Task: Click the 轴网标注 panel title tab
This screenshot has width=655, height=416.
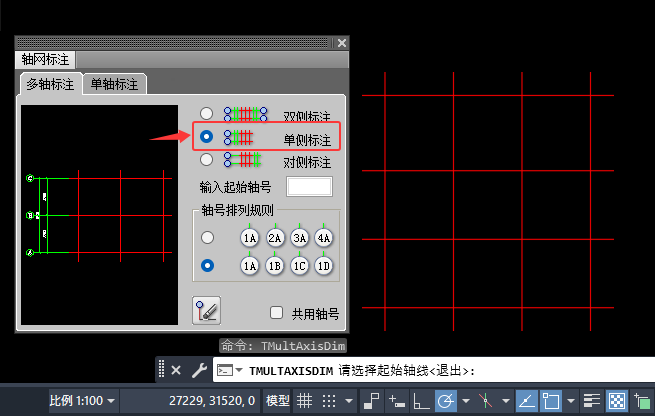Action: pos(45,59)
